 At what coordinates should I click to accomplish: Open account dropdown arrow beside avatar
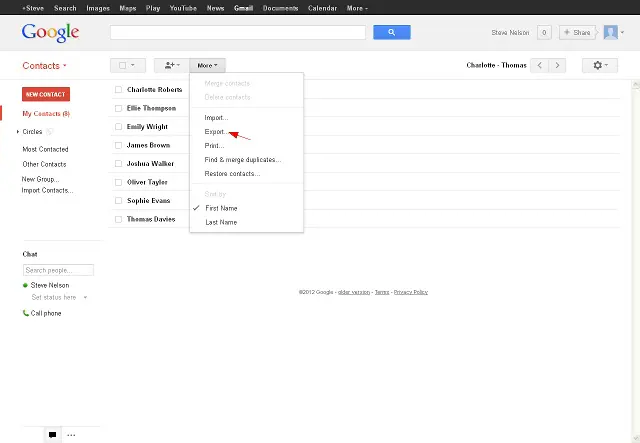click(622, 32)
